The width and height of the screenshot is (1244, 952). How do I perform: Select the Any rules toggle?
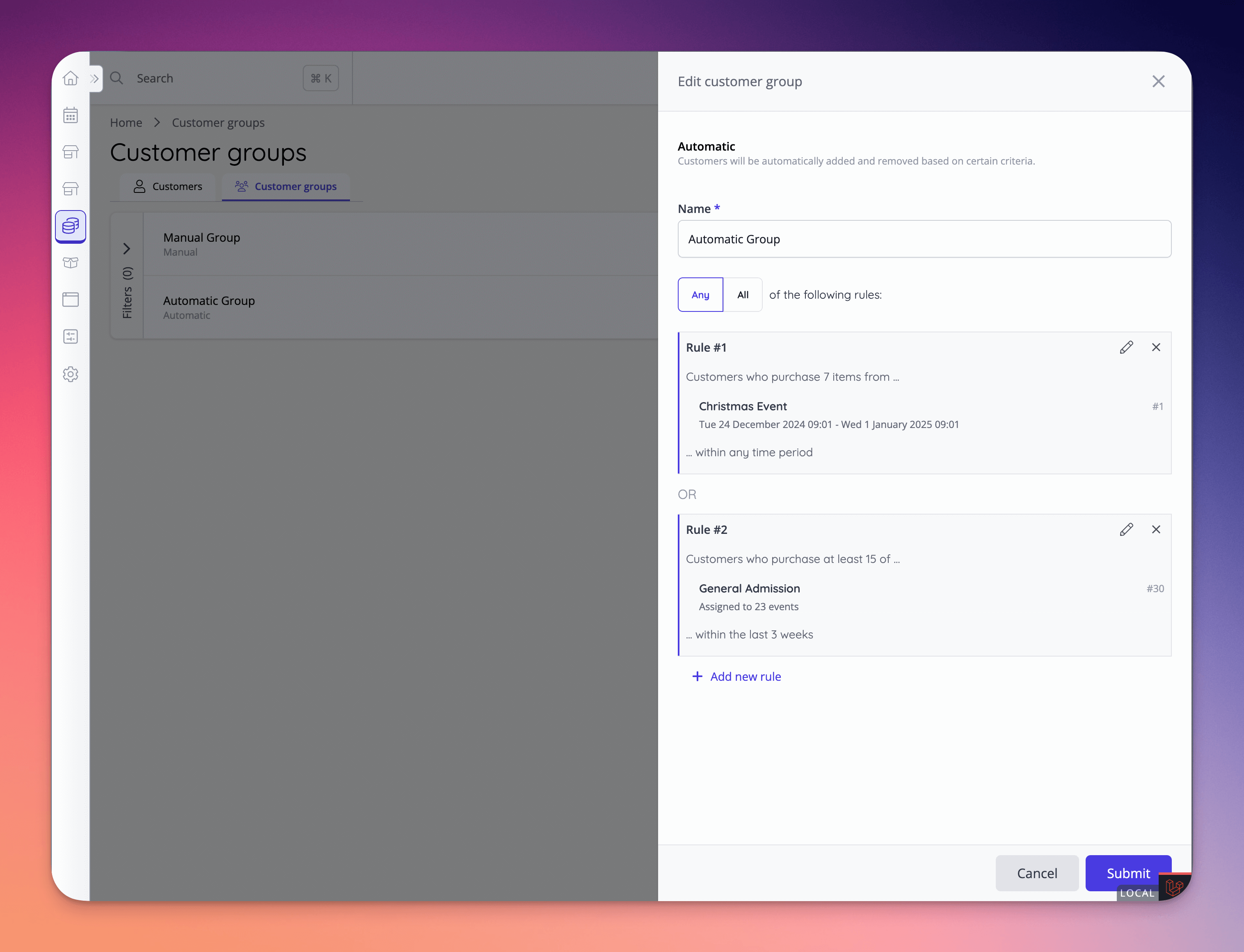pos(700,295)
